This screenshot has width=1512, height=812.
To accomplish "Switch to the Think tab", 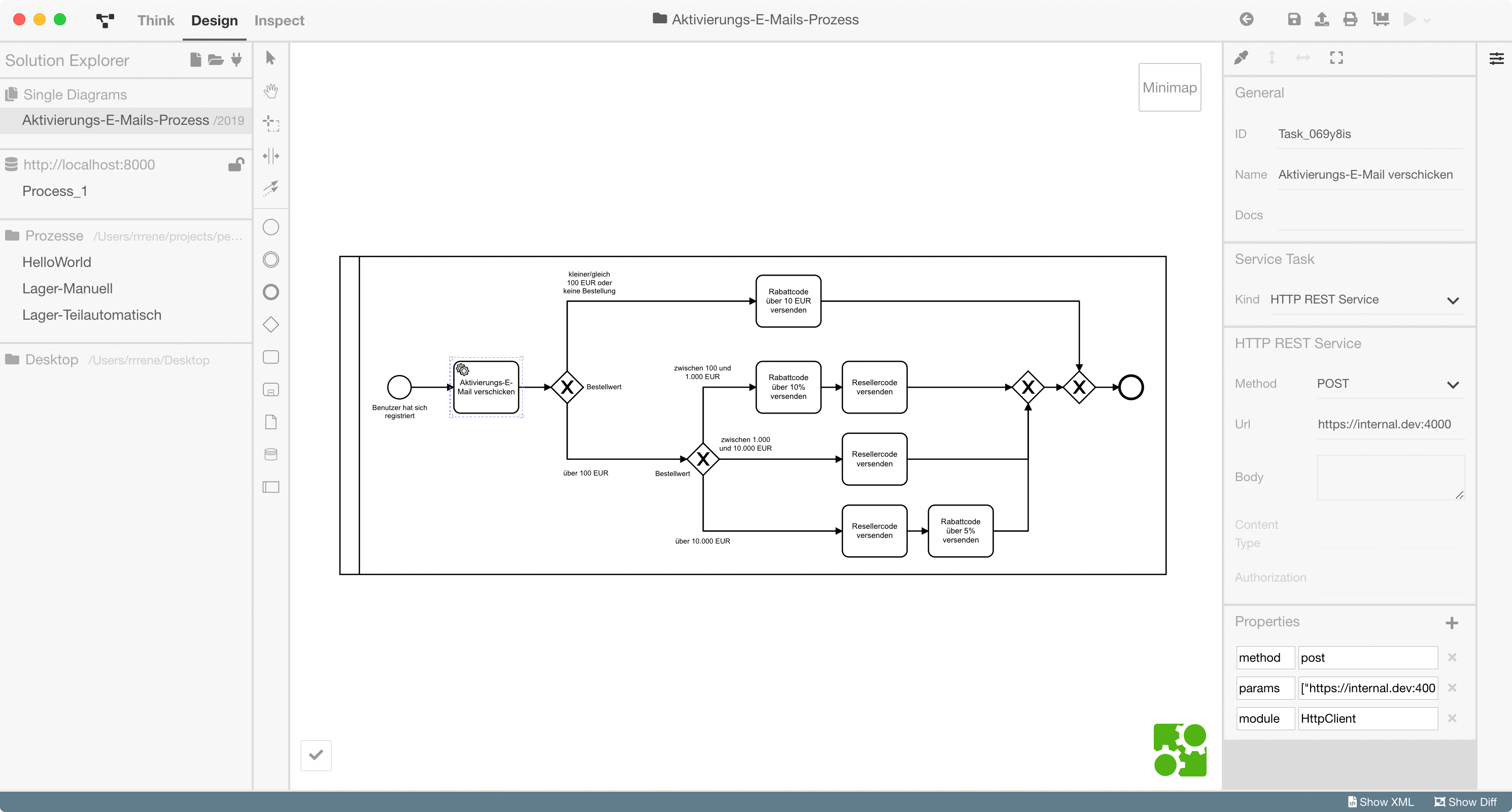I will click(x=155, y=20).
